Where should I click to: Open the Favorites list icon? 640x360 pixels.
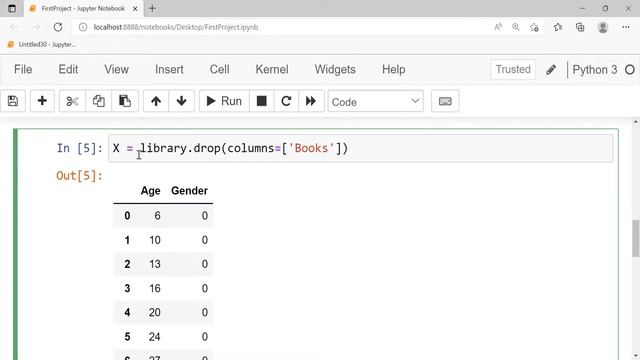tap(558, 27)
